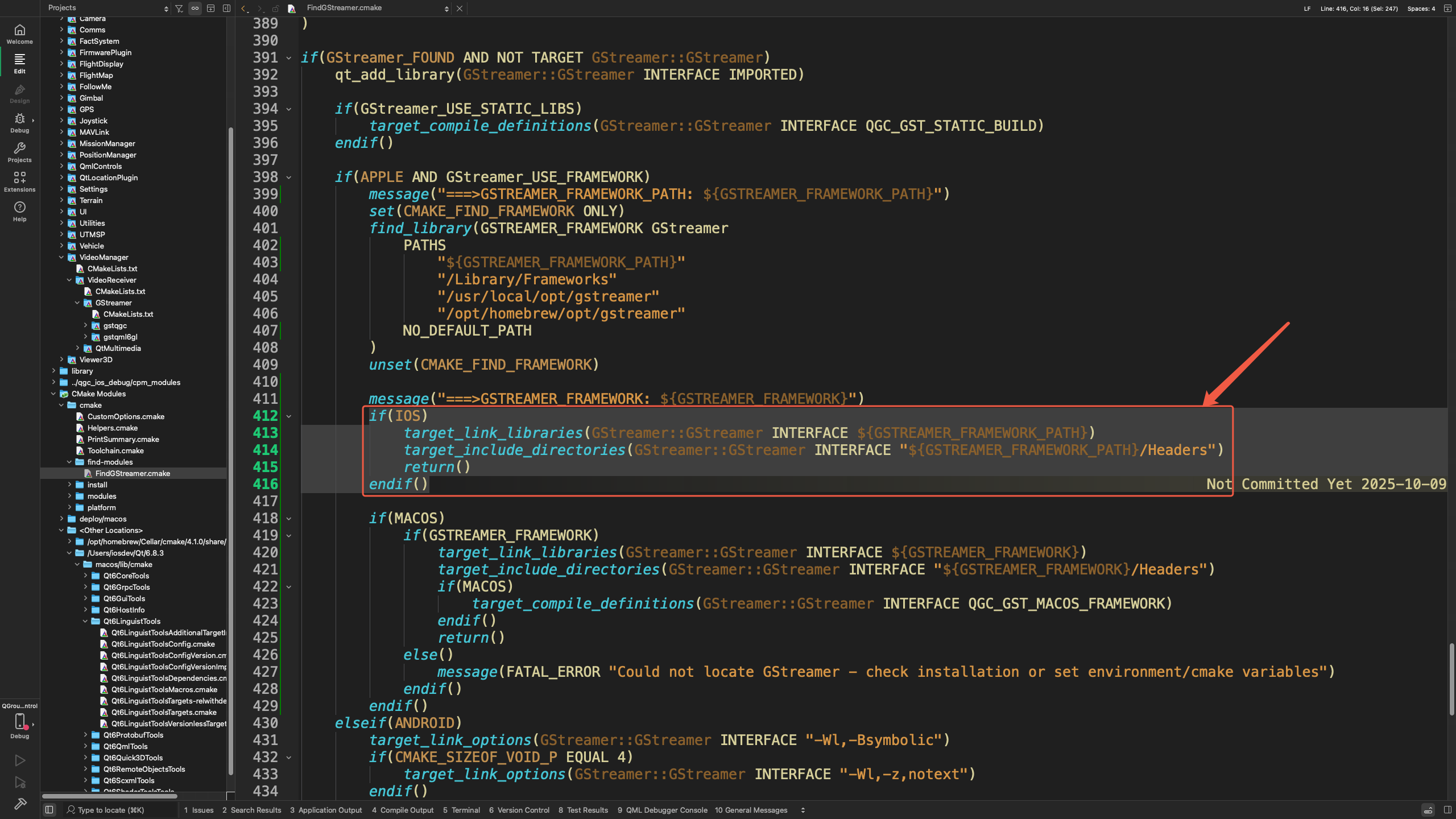Switch to Debug mode in the sidebar

[20, 123]
